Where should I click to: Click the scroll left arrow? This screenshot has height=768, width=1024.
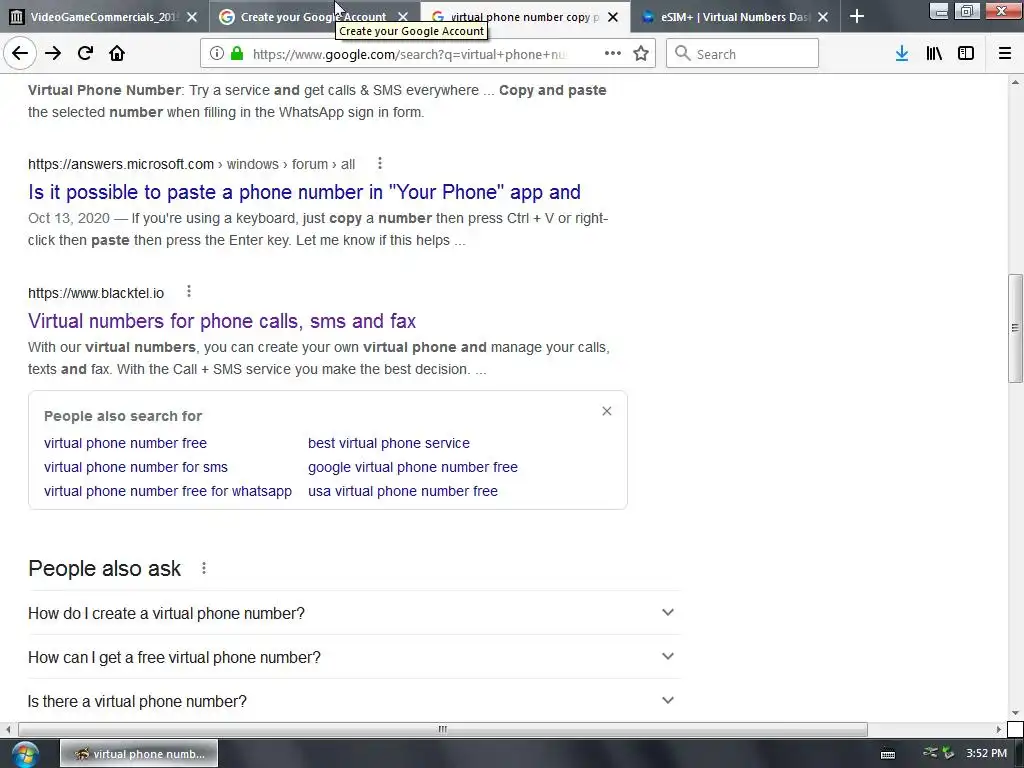point(8,729)
